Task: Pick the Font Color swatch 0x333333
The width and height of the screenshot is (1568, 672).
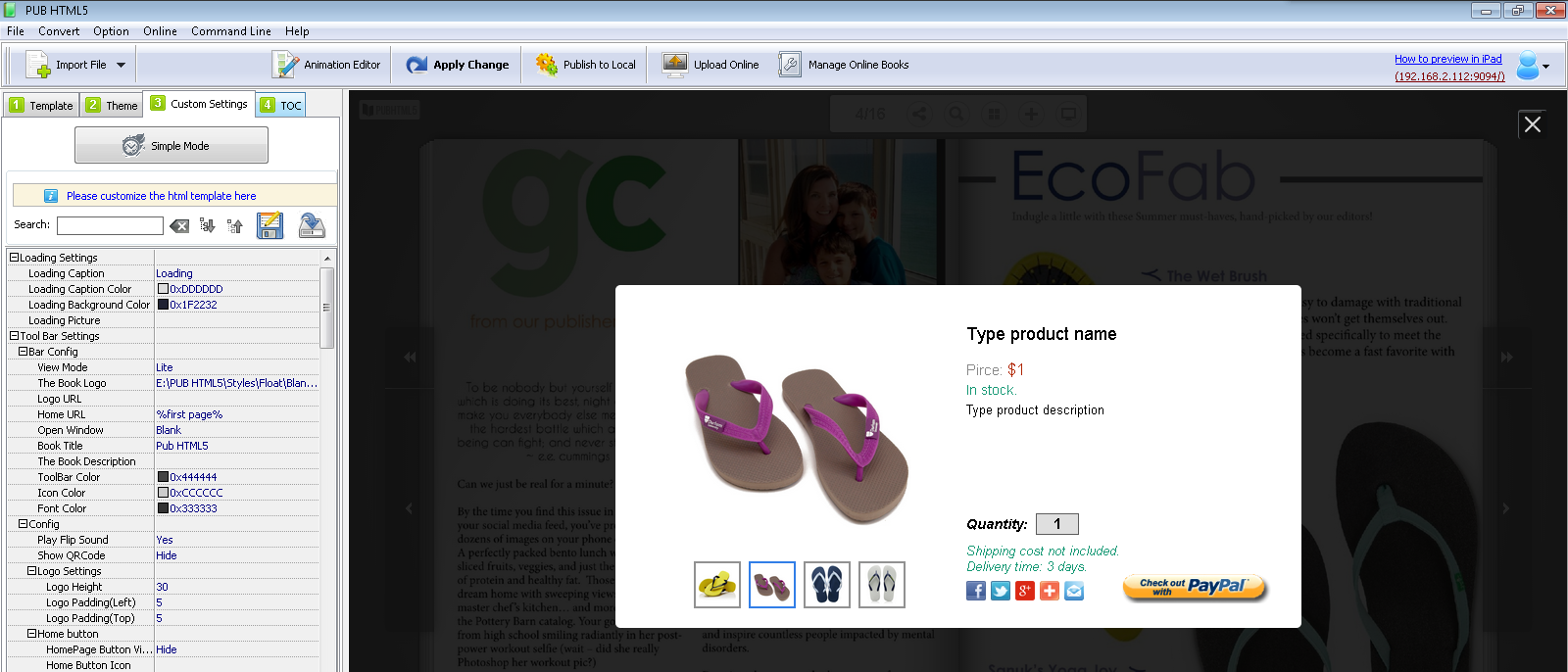Action: tap(164, 508)
